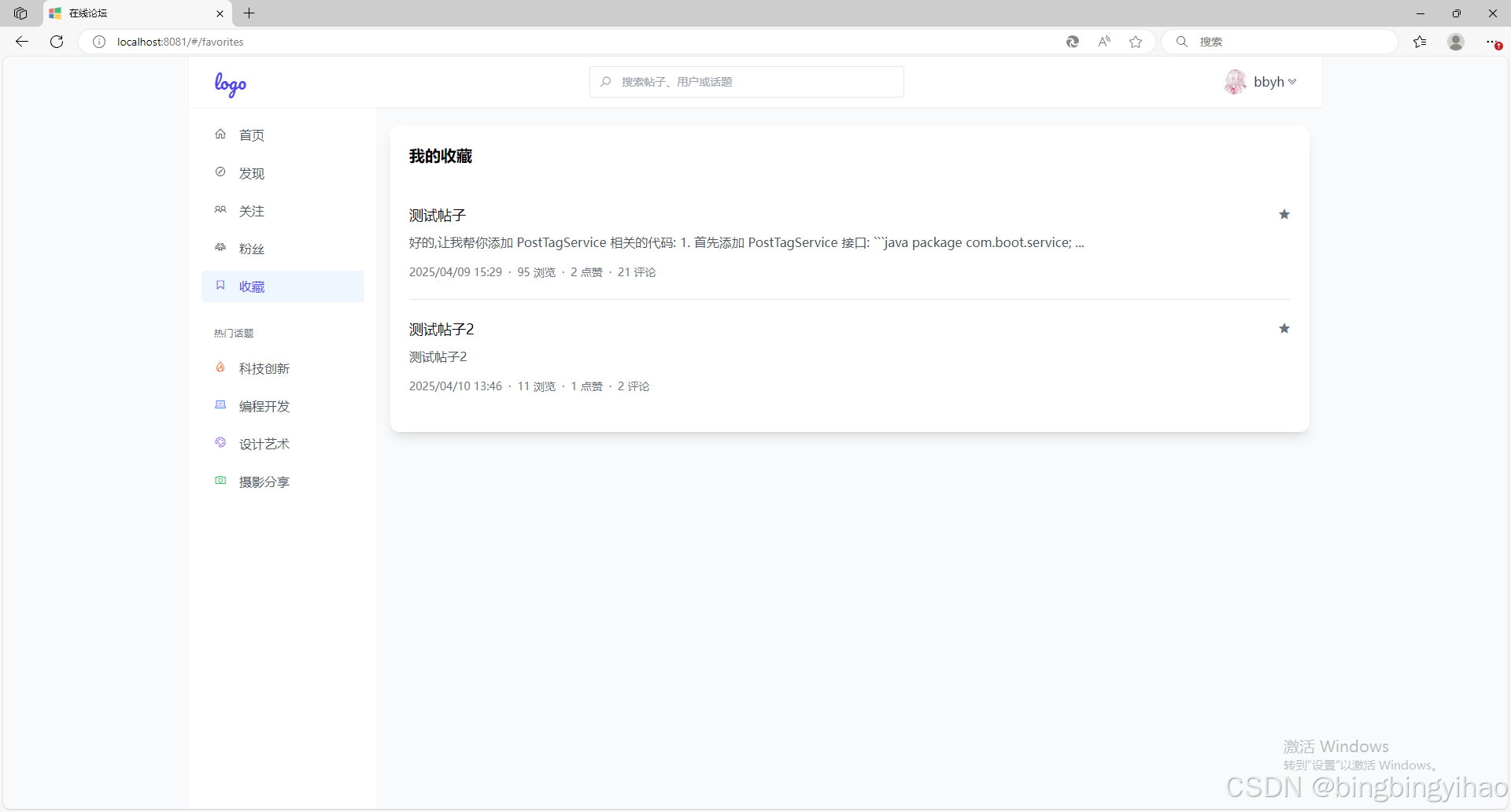The width and height of the screenshot is (1511, 812).
Task: Add page to favorites with star icon
Action: (1136, 42)
